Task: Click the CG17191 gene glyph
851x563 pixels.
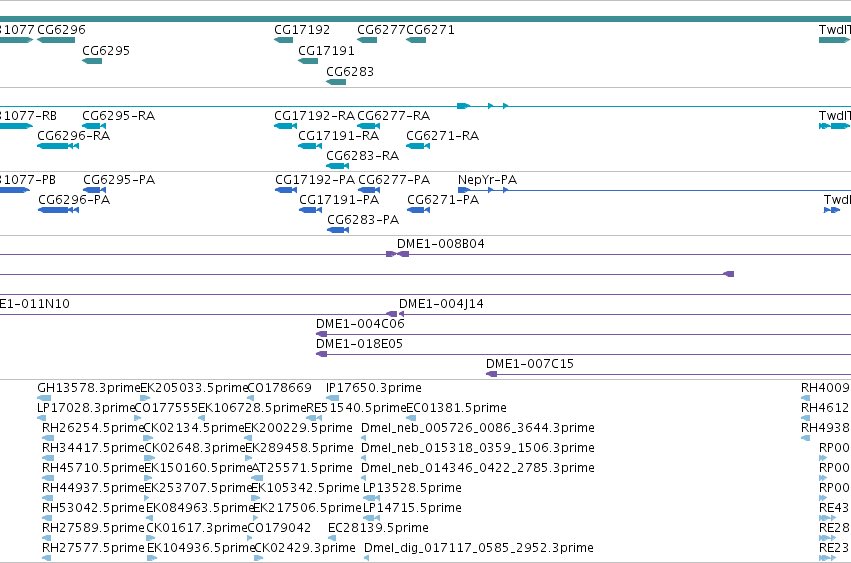Action: pos(308,61)
